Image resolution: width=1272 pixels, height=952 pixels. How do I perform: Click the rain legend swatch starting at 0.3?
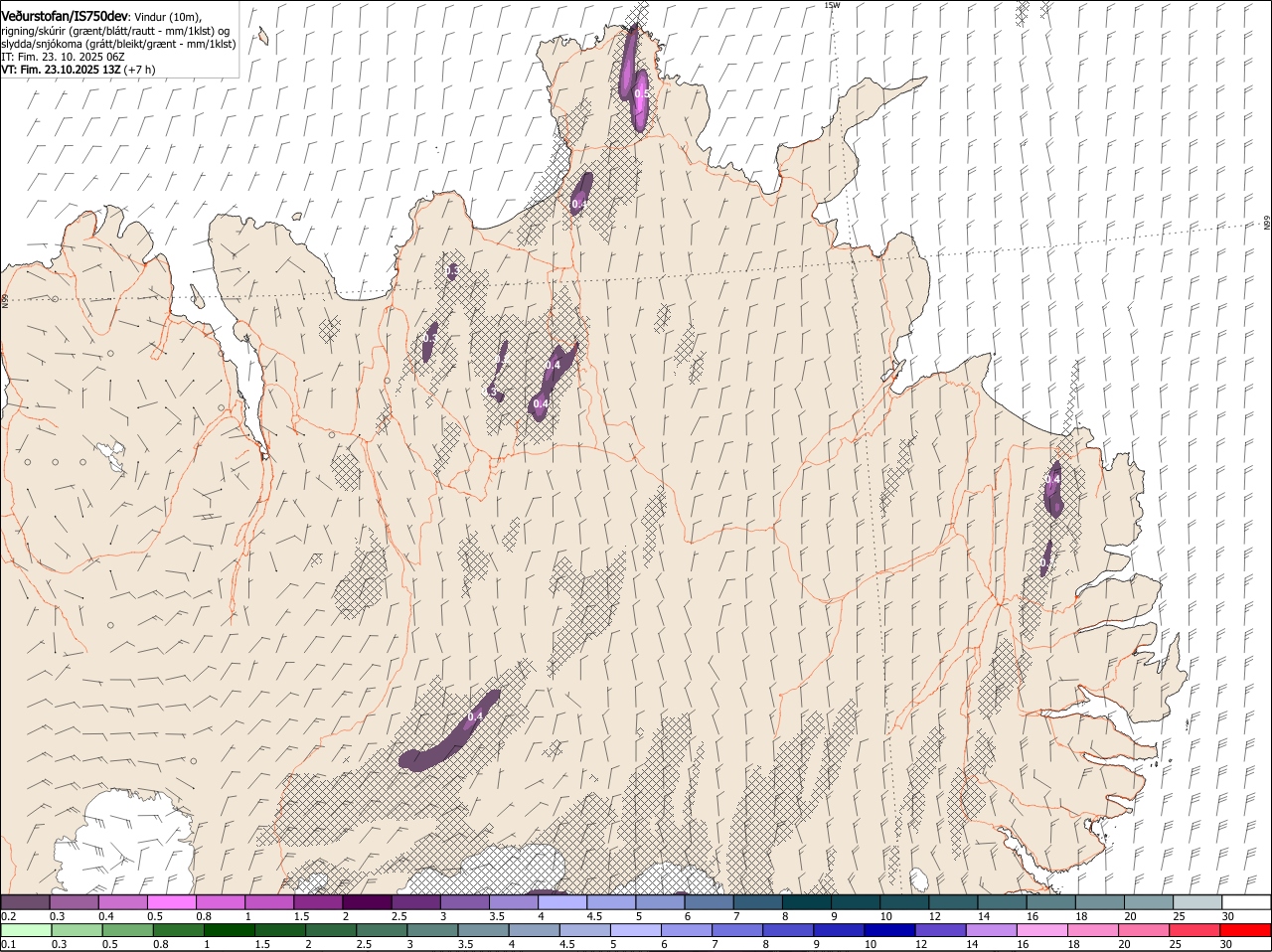75,930
